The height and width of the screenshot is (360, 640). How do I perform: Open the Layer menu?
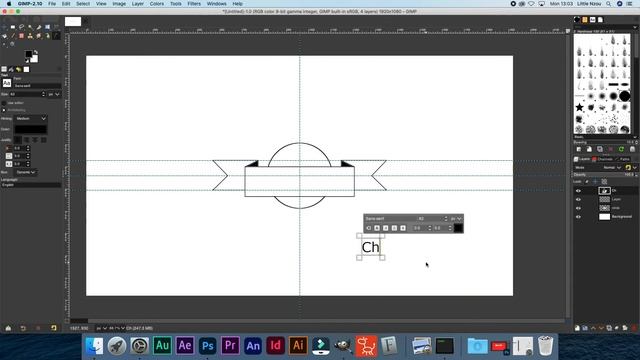(138, 4)
